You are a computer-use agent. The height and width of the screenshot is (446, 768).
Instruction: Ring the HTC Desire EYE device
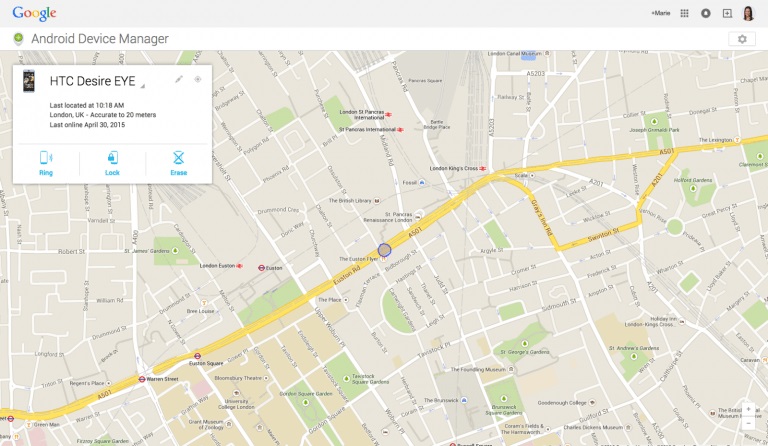coord(46,162)
